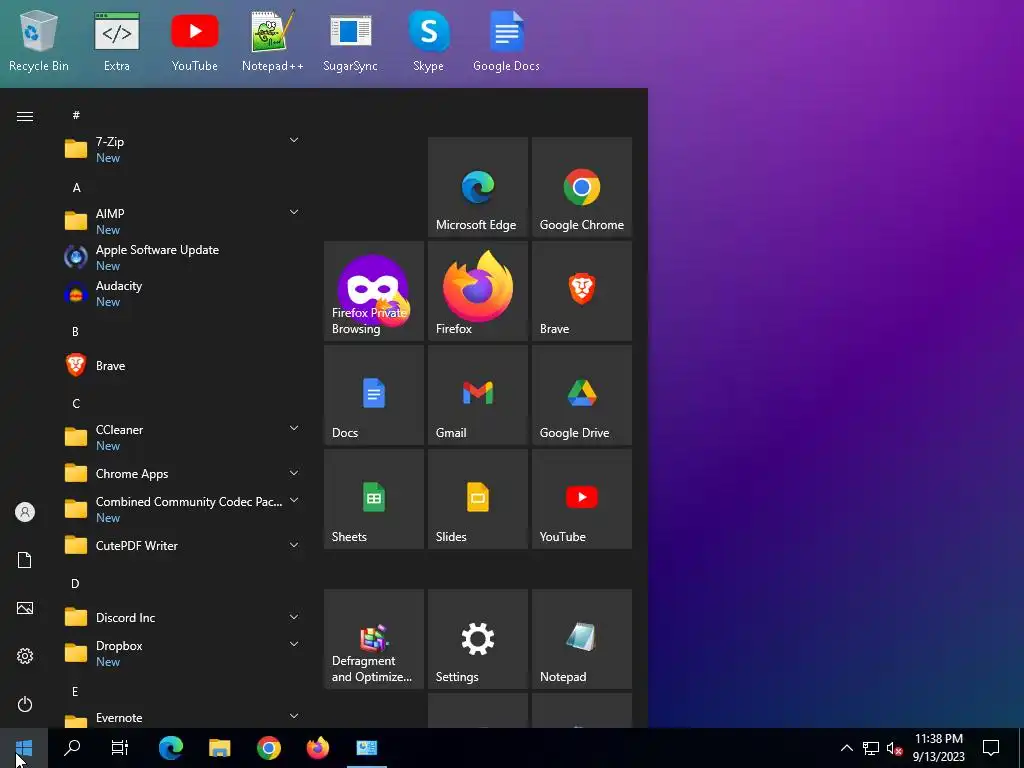Viewport: 1024px width, 768px height.
Task: Open the YouTube desktop shortcut
Action: [x=195, y=42]
